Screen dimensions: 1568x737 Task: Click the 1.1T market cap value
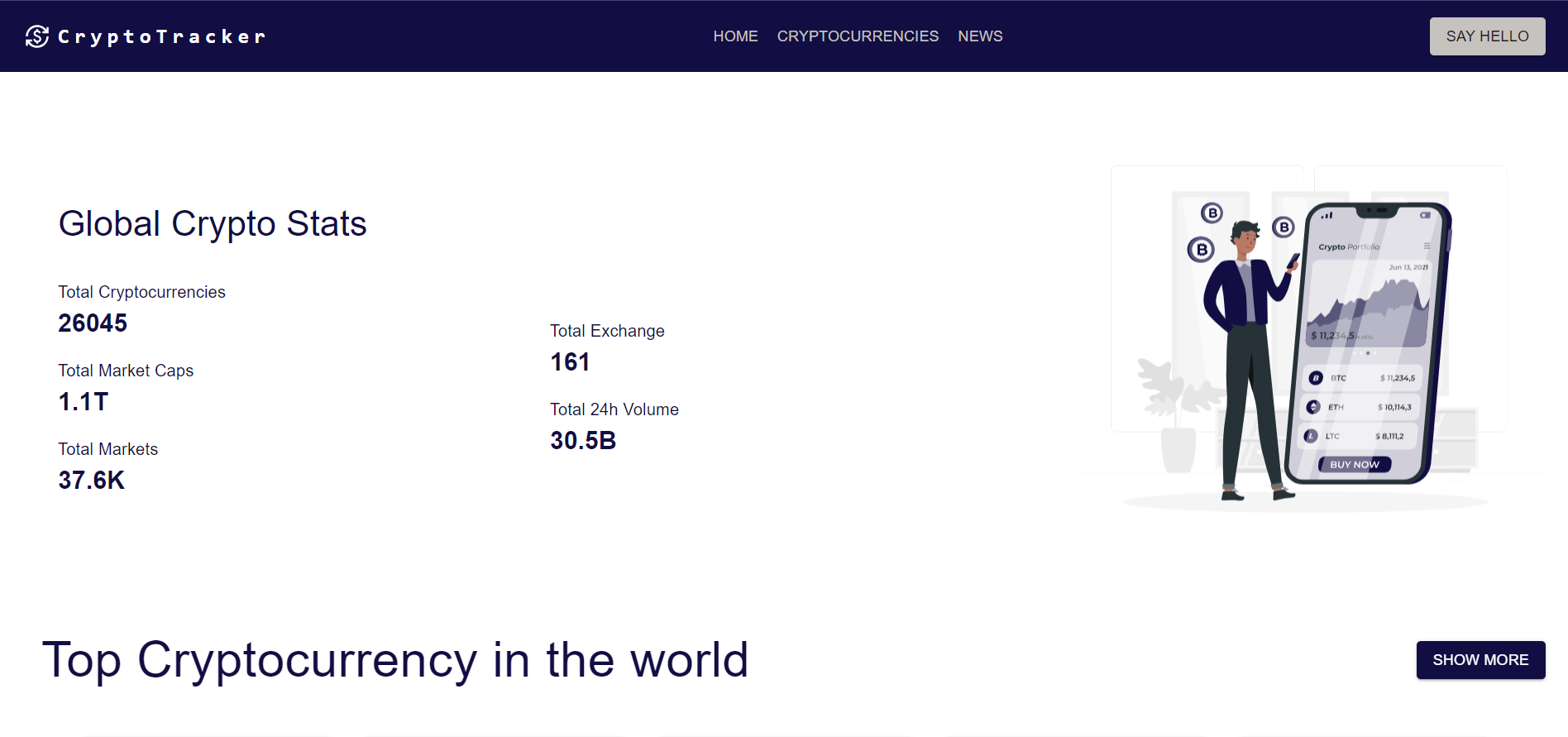click(83, 402)
